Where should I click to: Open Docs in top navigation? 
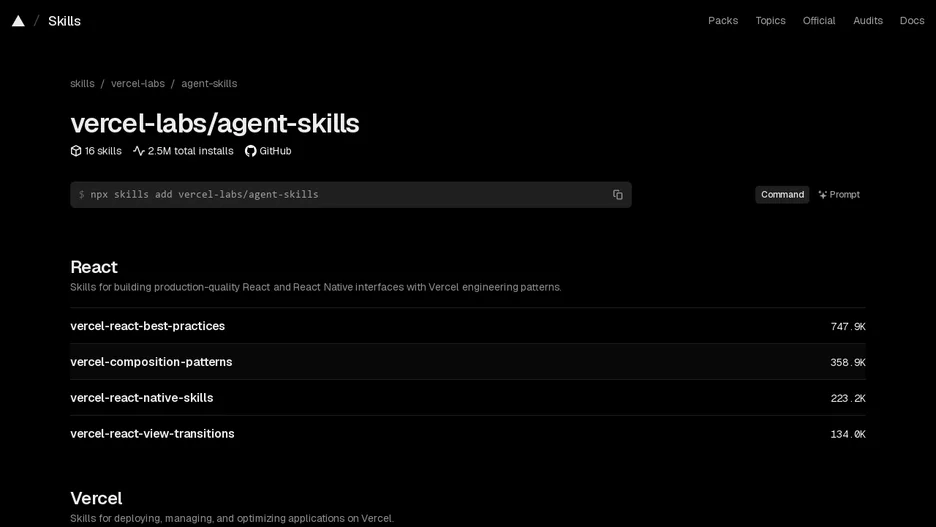912,21
